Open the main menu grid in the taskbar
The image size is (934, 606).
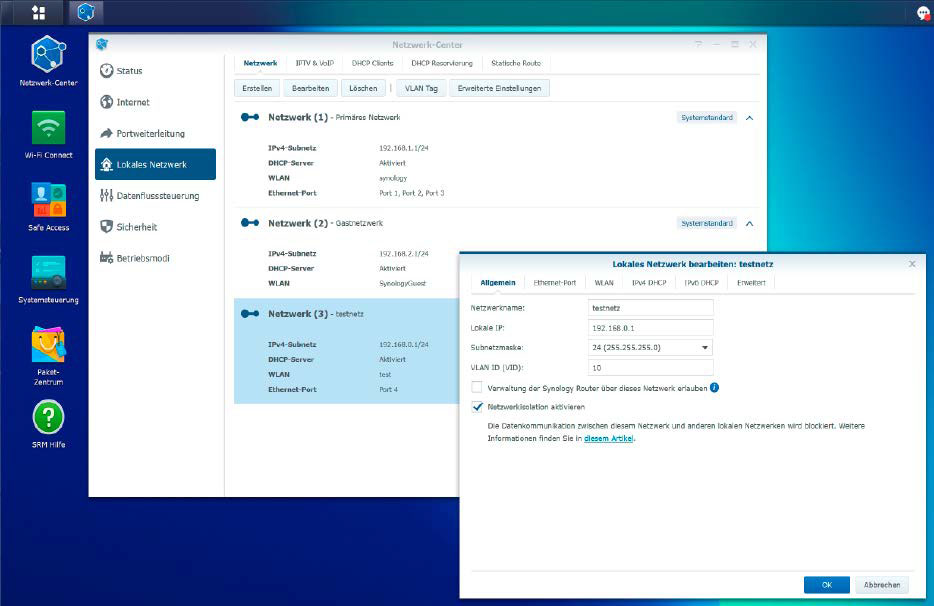38,11
